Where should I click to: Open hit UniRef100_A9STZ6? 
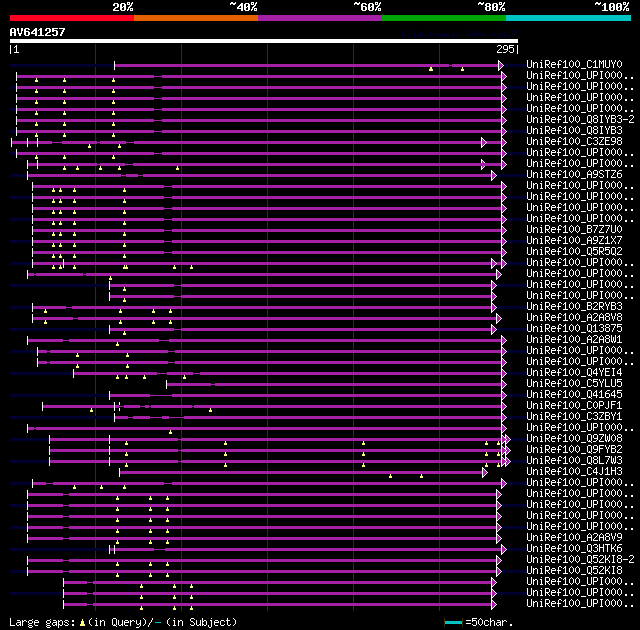click(574, 175)
